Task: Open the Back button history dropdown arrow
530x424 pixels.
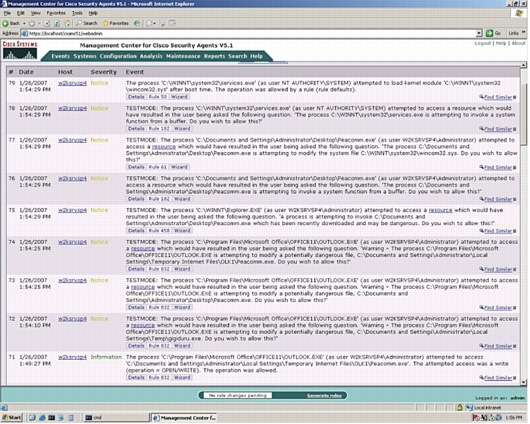Action: (24, 23)
